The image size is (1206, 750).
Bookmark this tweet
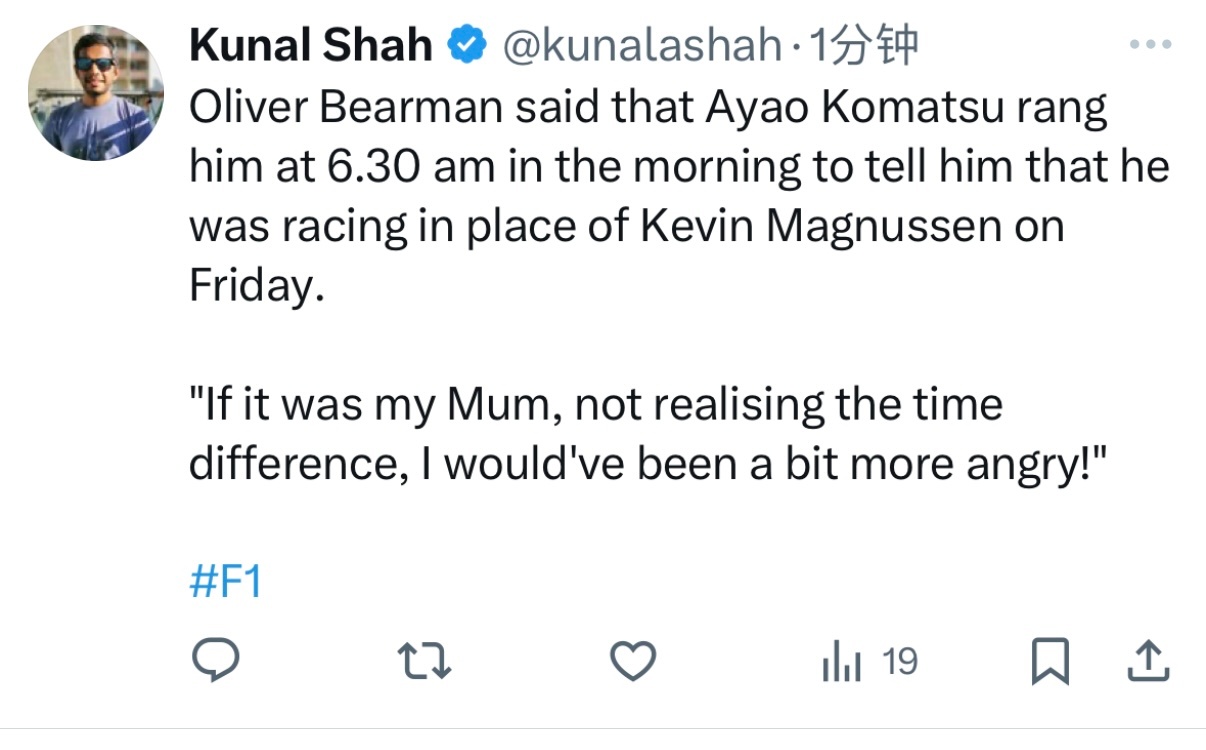click(x=1050, y=662)
